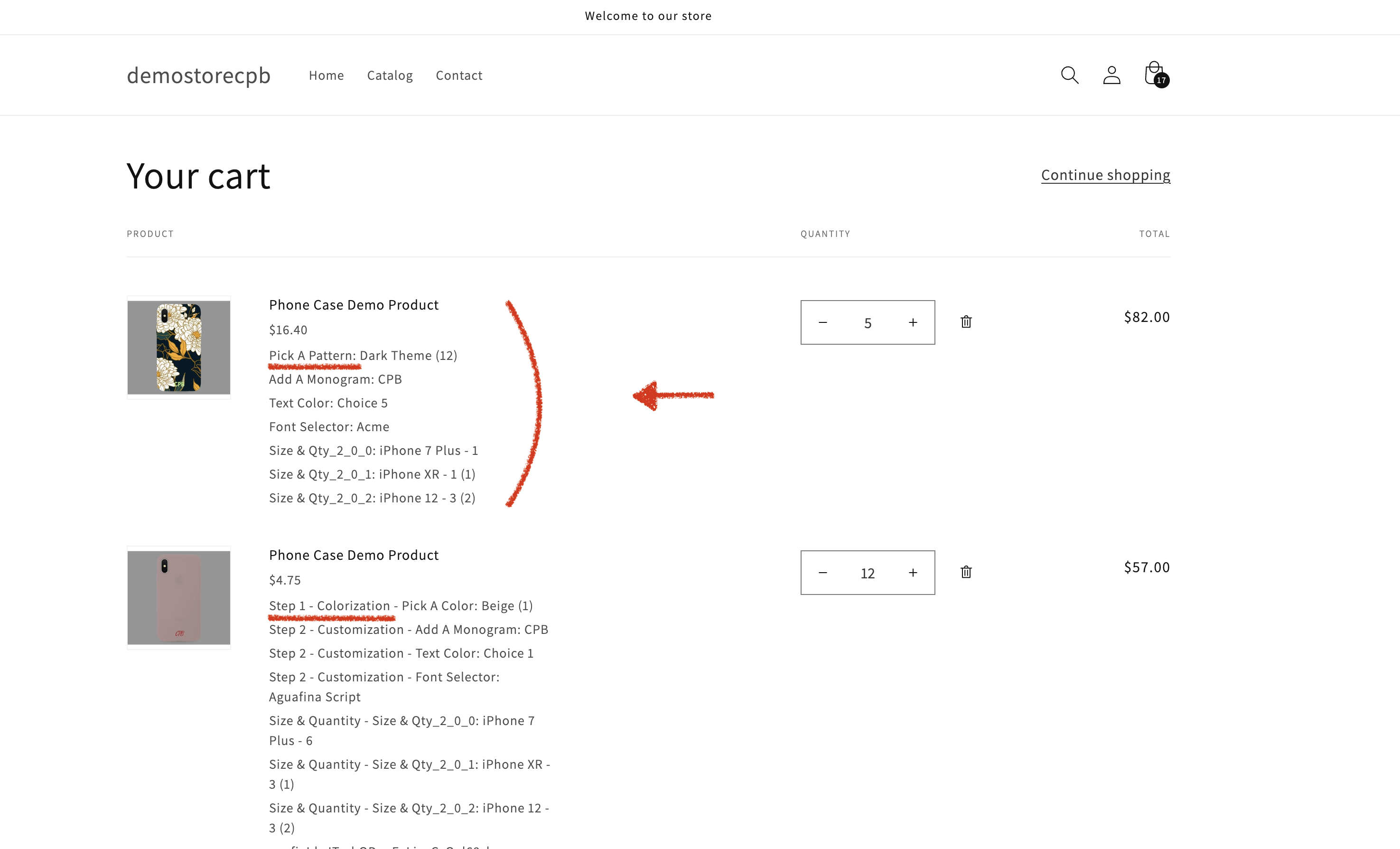Click the dark floral phone case thumbnail
The width and height of the screenshot is (1400, 849).
(178, 348)
